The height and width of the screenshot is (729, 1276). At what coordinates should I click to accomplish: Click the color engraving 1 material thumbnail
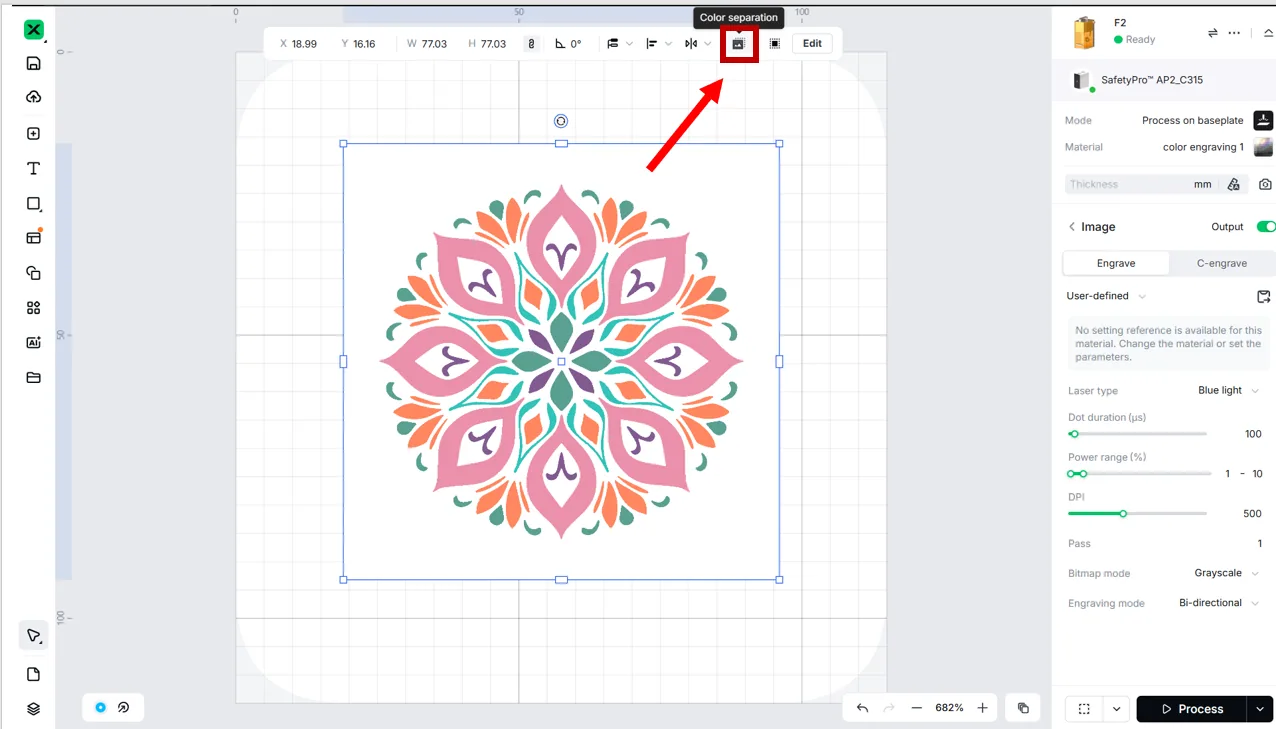pyautogui.click(x=1263, y=147)
